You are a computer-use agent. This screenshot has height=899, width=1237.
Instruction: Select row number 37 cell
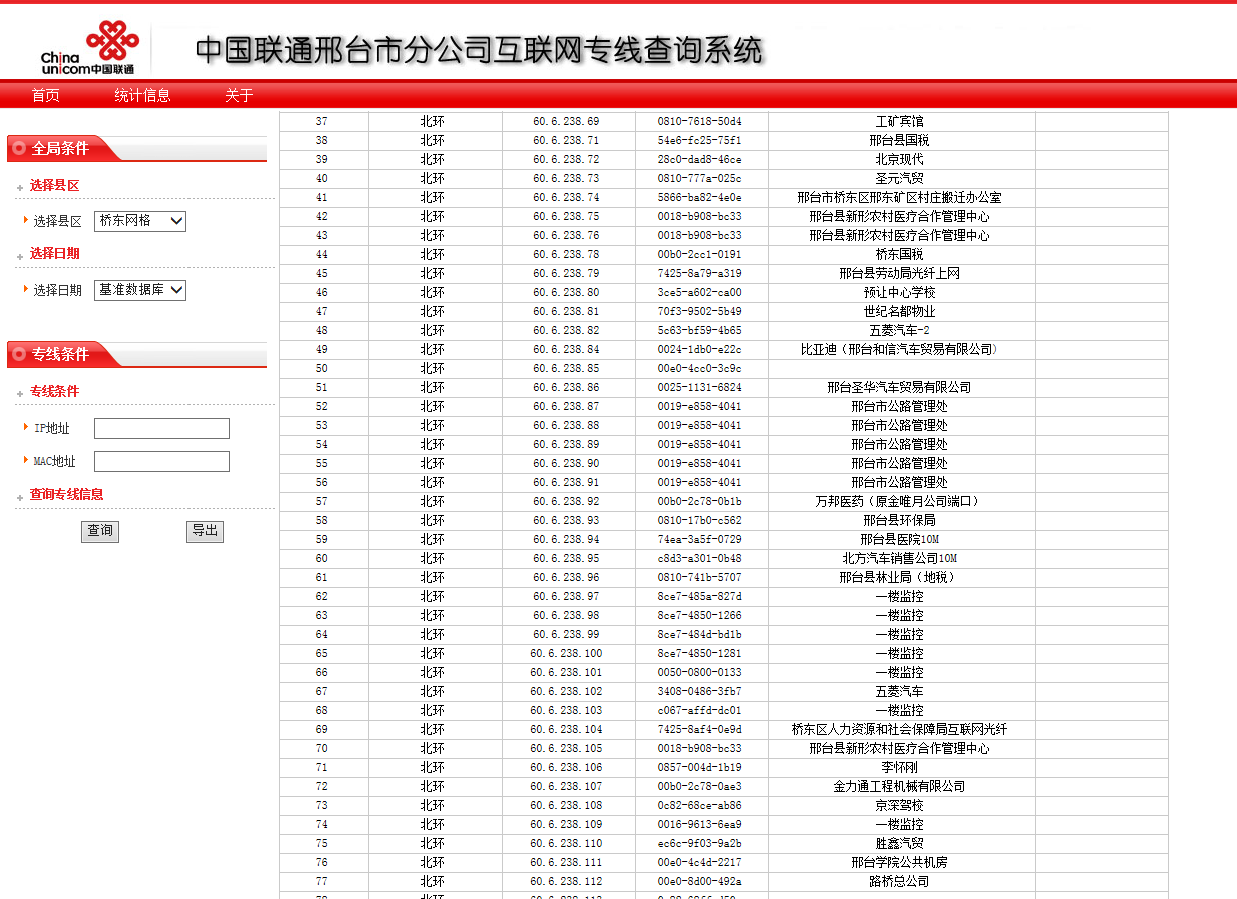pos(323,121)
